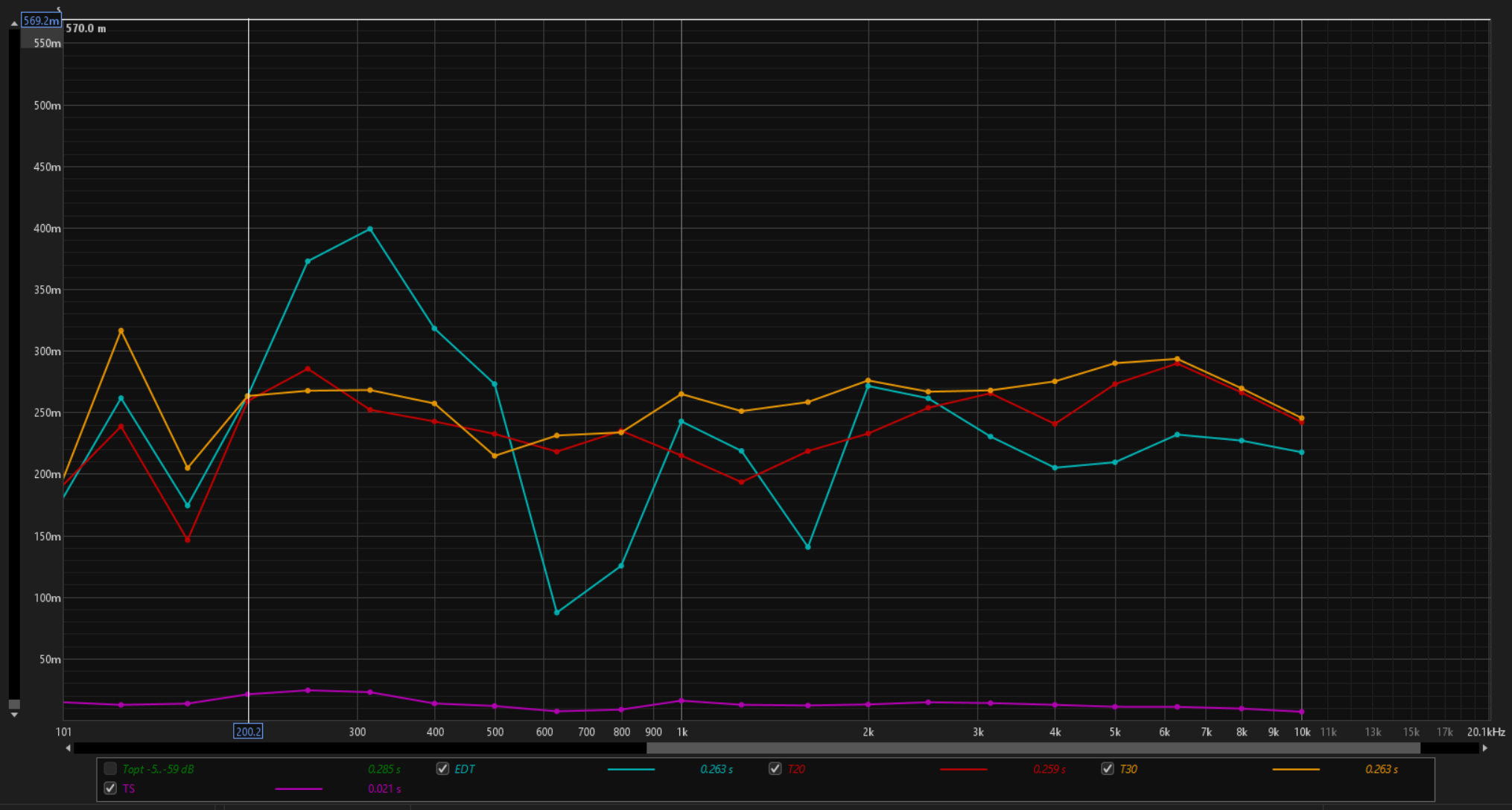Click the red T20 line color swatch
The height and width of the screenshot is (810, 1512).
click(963, 769)
